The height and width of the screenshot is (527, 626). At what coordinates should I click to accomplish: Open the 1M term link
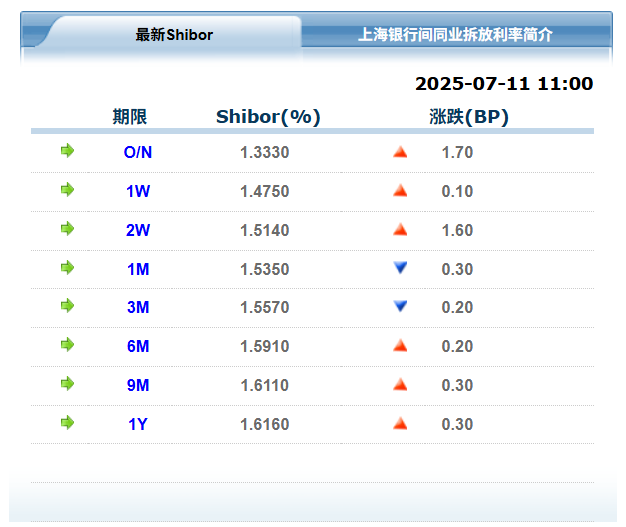point(138,269)
